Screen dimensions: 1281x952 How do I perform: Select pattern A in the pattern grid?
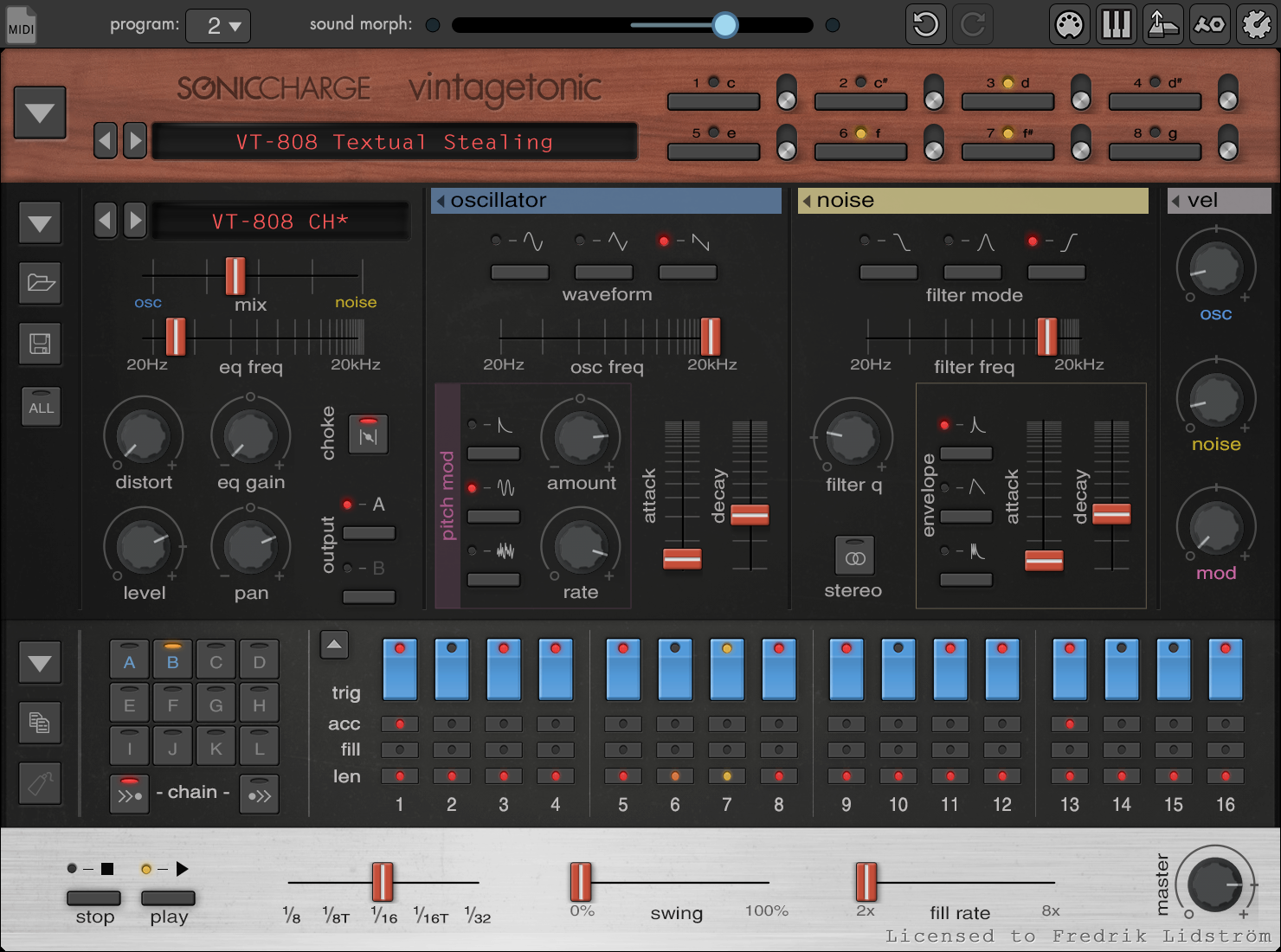[129, 662]
